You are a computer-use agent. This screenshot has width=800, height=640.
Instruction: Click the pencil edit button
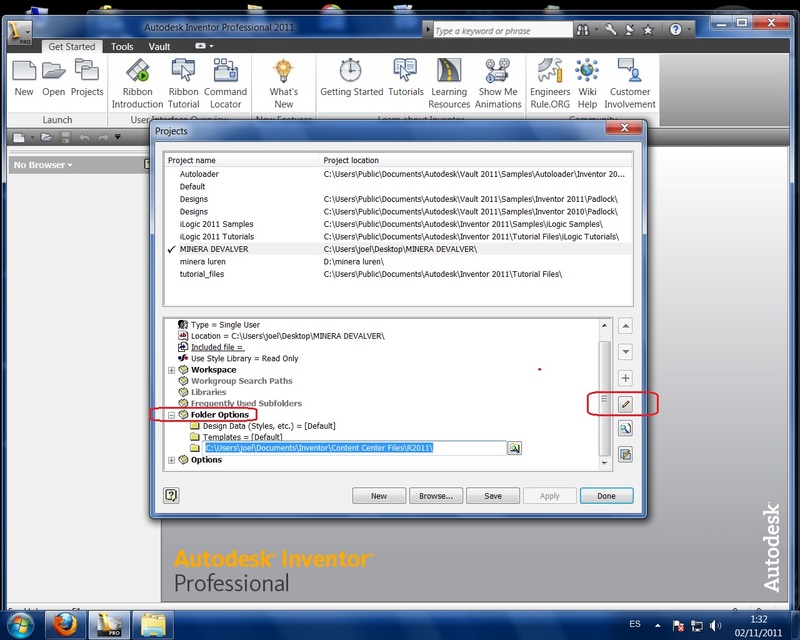pos(626,404)
